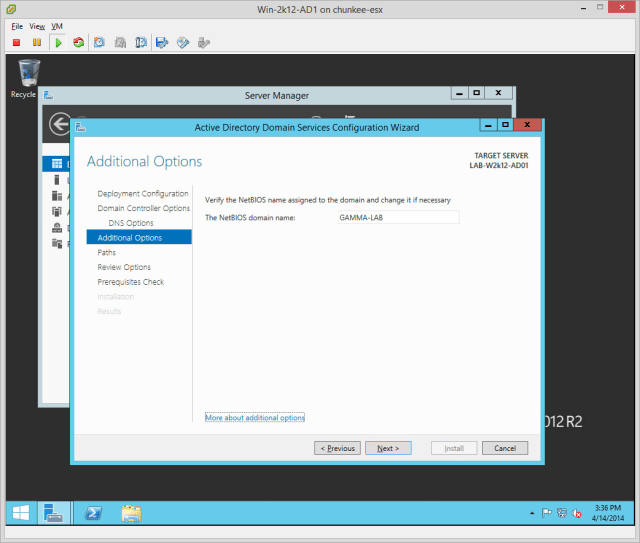Select the Additional Options step
Viewport: 640px width, 543px height.
coord(139,237)
